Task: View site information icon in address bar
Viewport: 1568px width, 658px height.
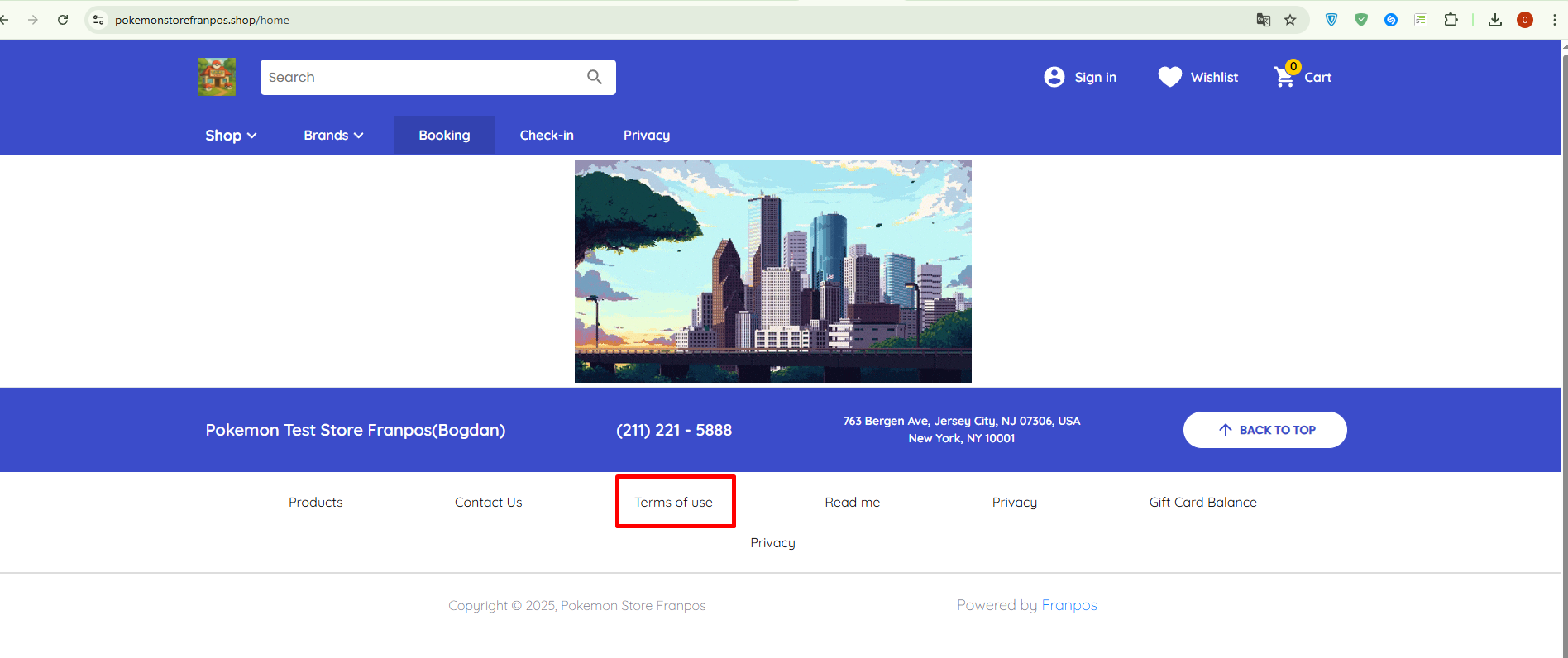Action: point(98,20)
